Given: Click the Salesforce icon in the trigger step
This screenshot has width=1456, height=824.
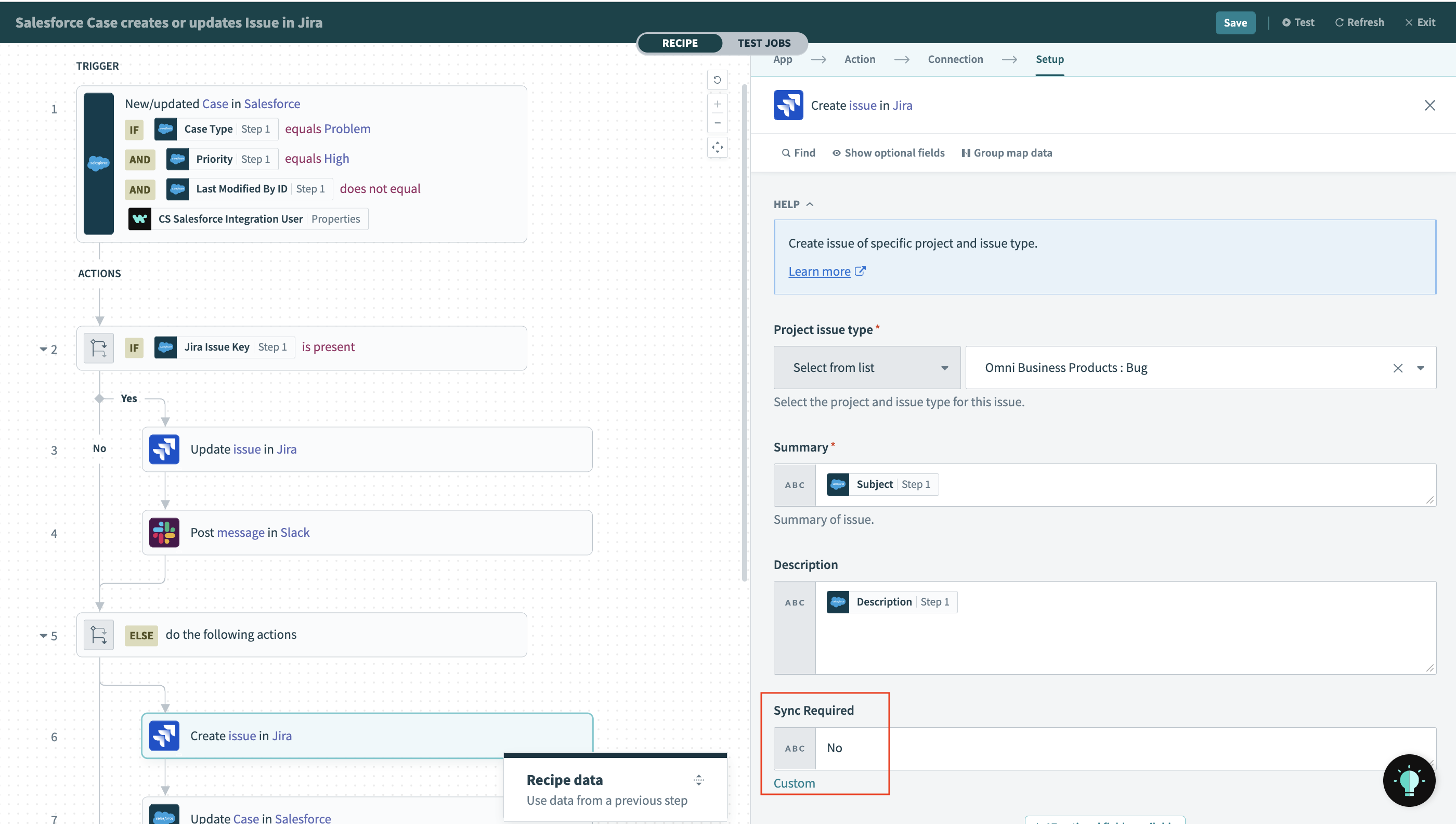Looking at the screenshot, I should [x=98, y=163].
